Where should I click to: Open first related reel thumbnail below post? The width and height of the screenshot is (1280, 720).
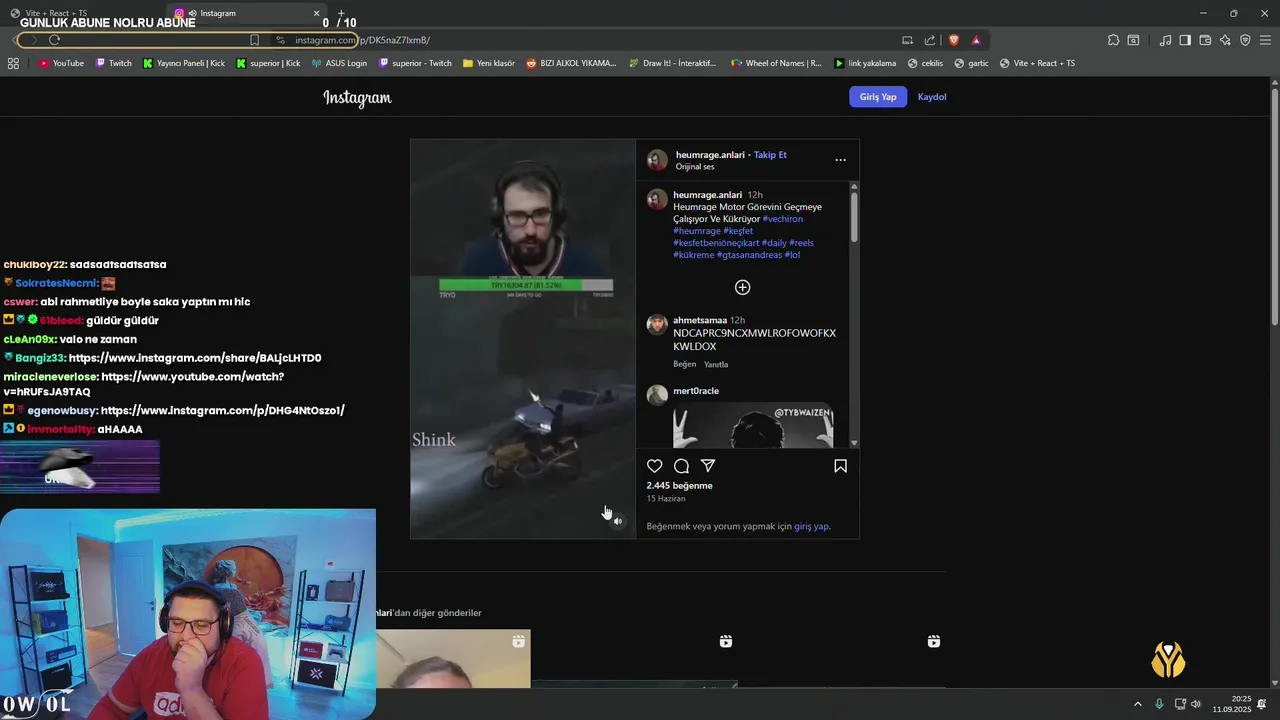453,659
